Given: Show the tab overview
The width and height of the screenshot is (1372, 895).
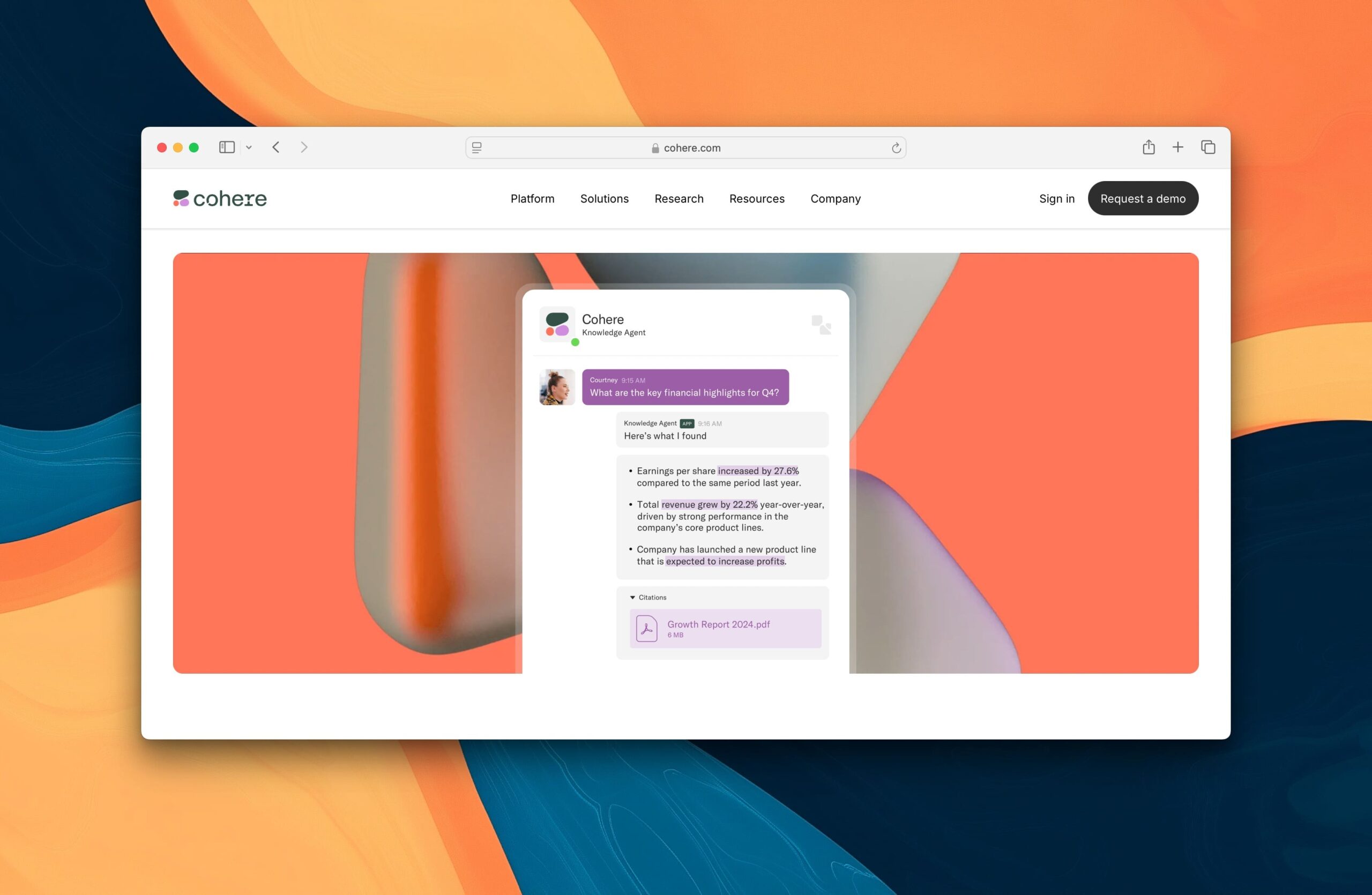Looking at the screenshot, I should click(x=1207, y=147).
